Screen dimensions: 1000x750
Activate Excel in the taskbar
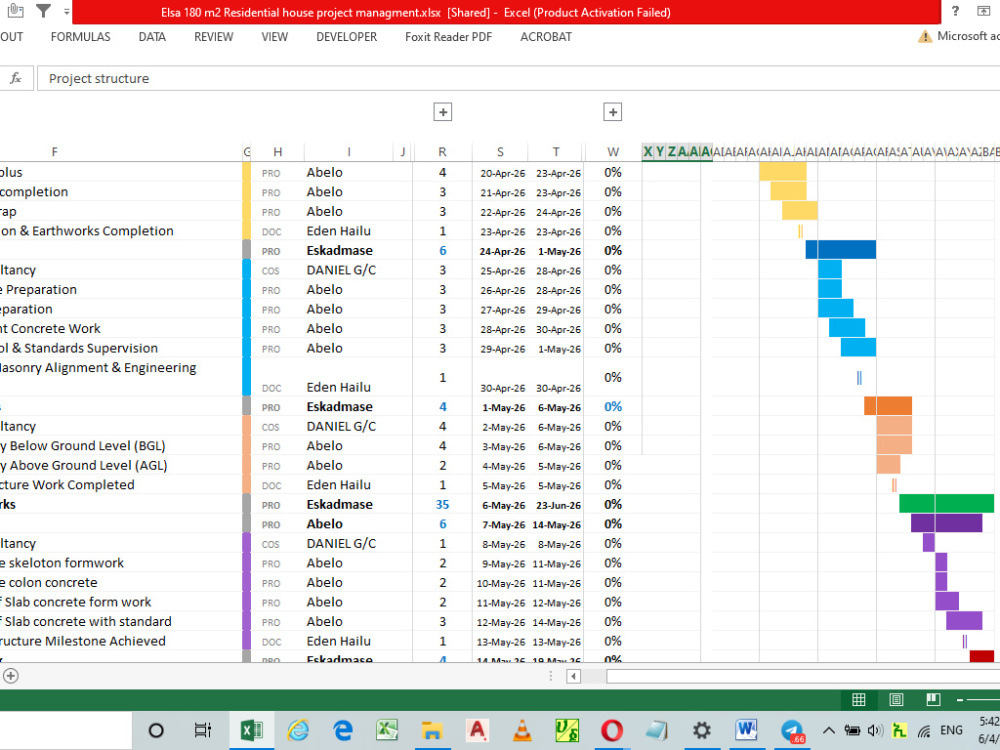click(251, 730)
